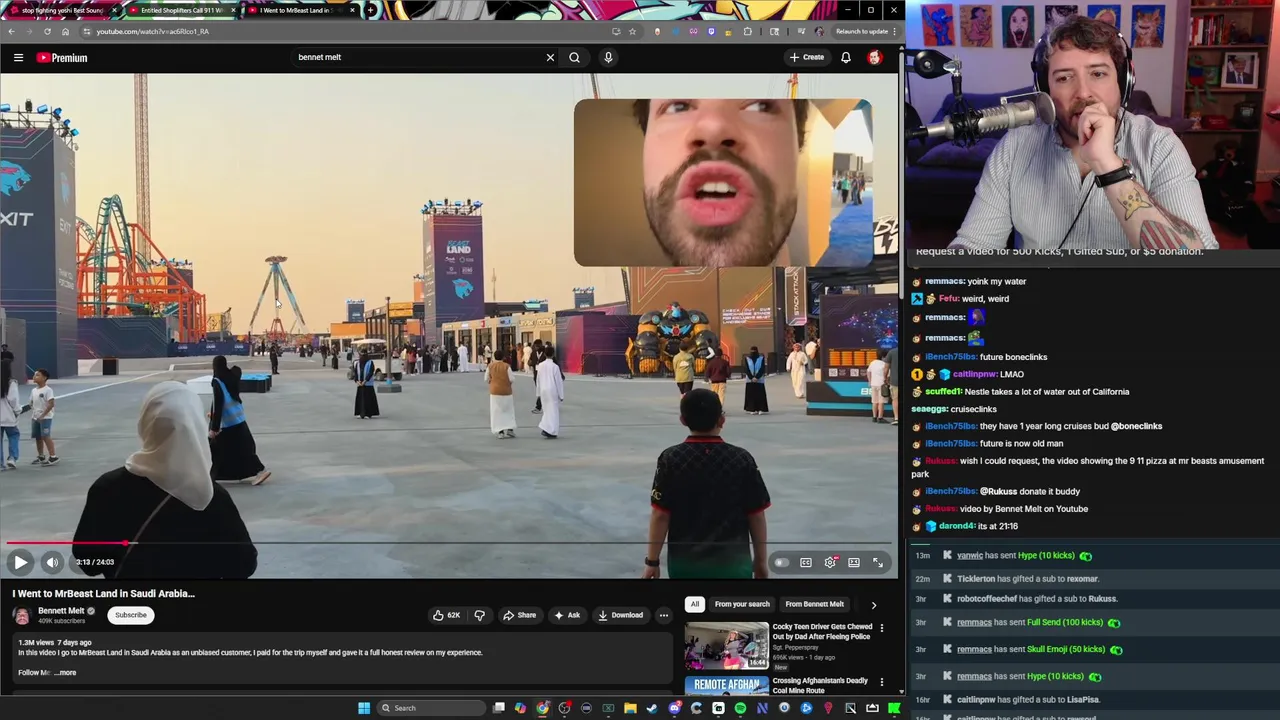Open Steam from taskbar
The image size is (1280, 720).
point(652,708)
